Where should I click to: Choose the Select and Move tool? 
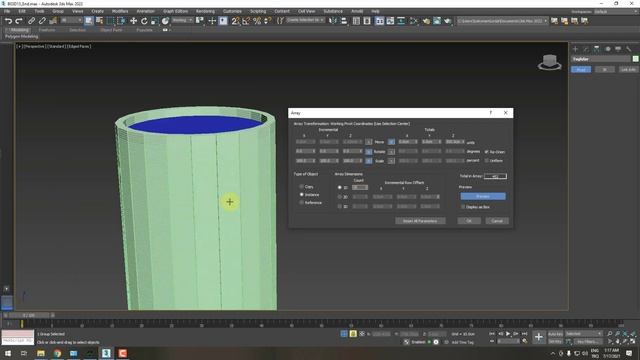click(133, 21)
